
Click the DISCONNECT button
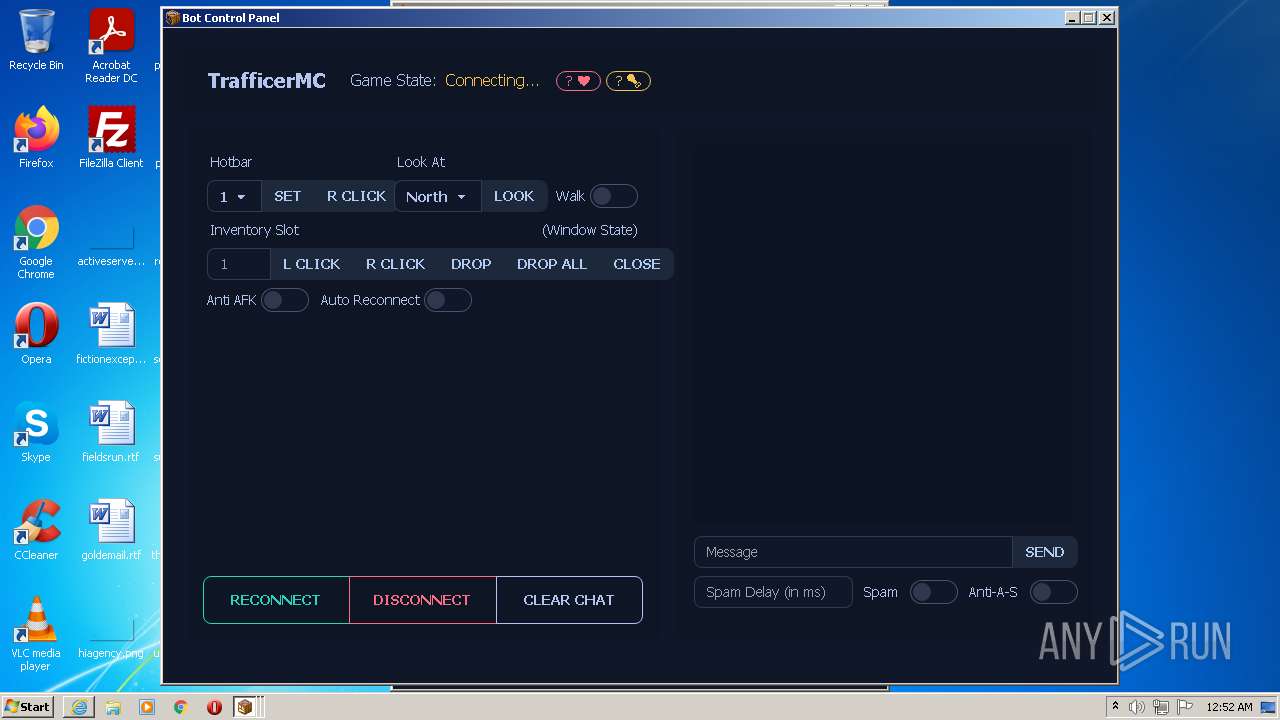[x=422, y=600]
